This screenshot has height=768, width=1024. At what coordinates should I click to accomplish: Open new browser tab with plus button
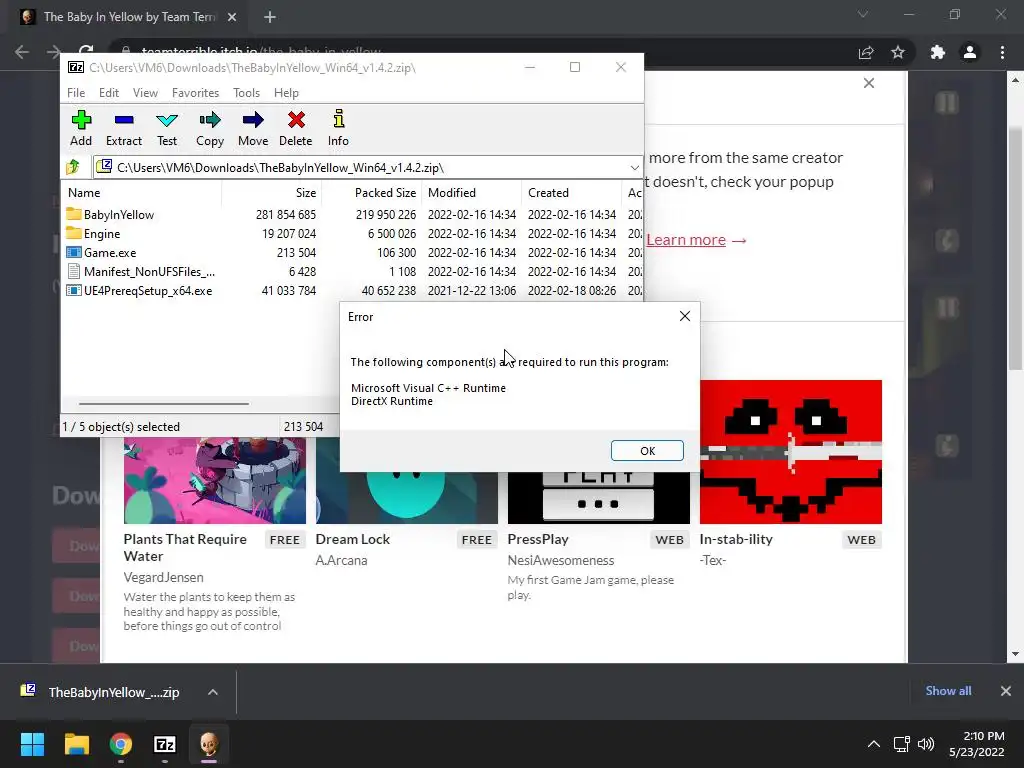pyautogui.click(x=270, y=17)
